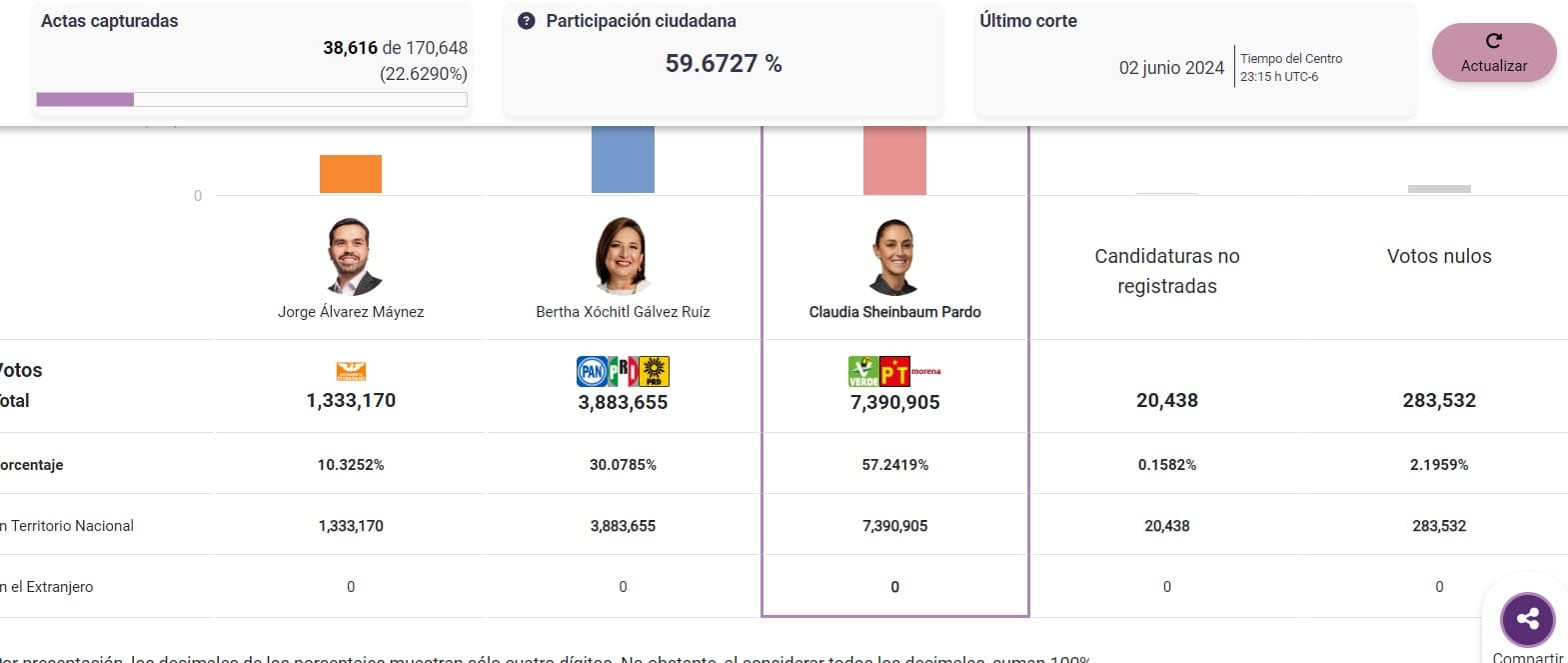Image resolution: width=1568 pixels, height=663 pixels.
Task: Click the Verde party logo
Action: click(863, 372)
